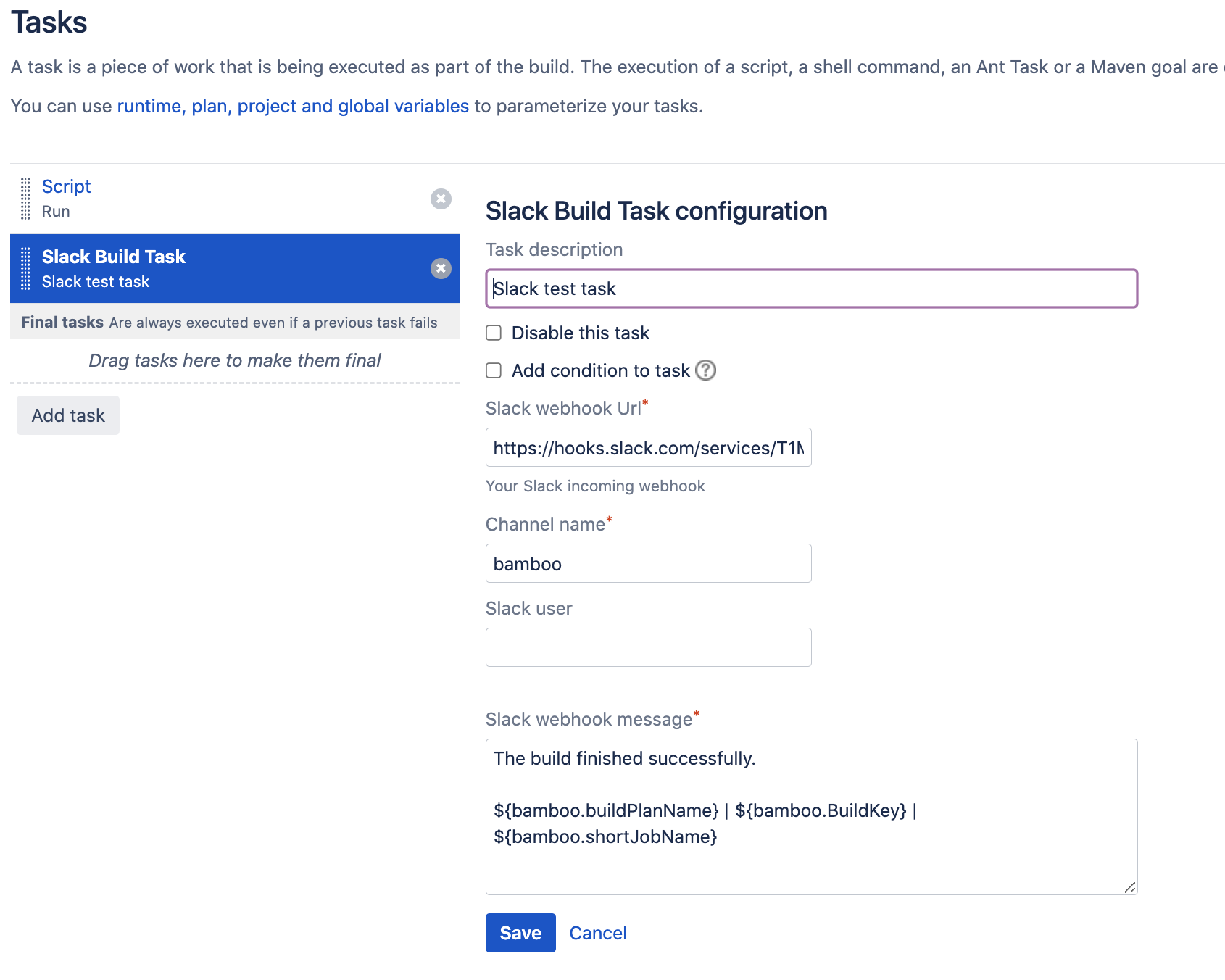Click the empty Slack user field
Viewport: 1225px width, 980px height.
coord(648,647)
